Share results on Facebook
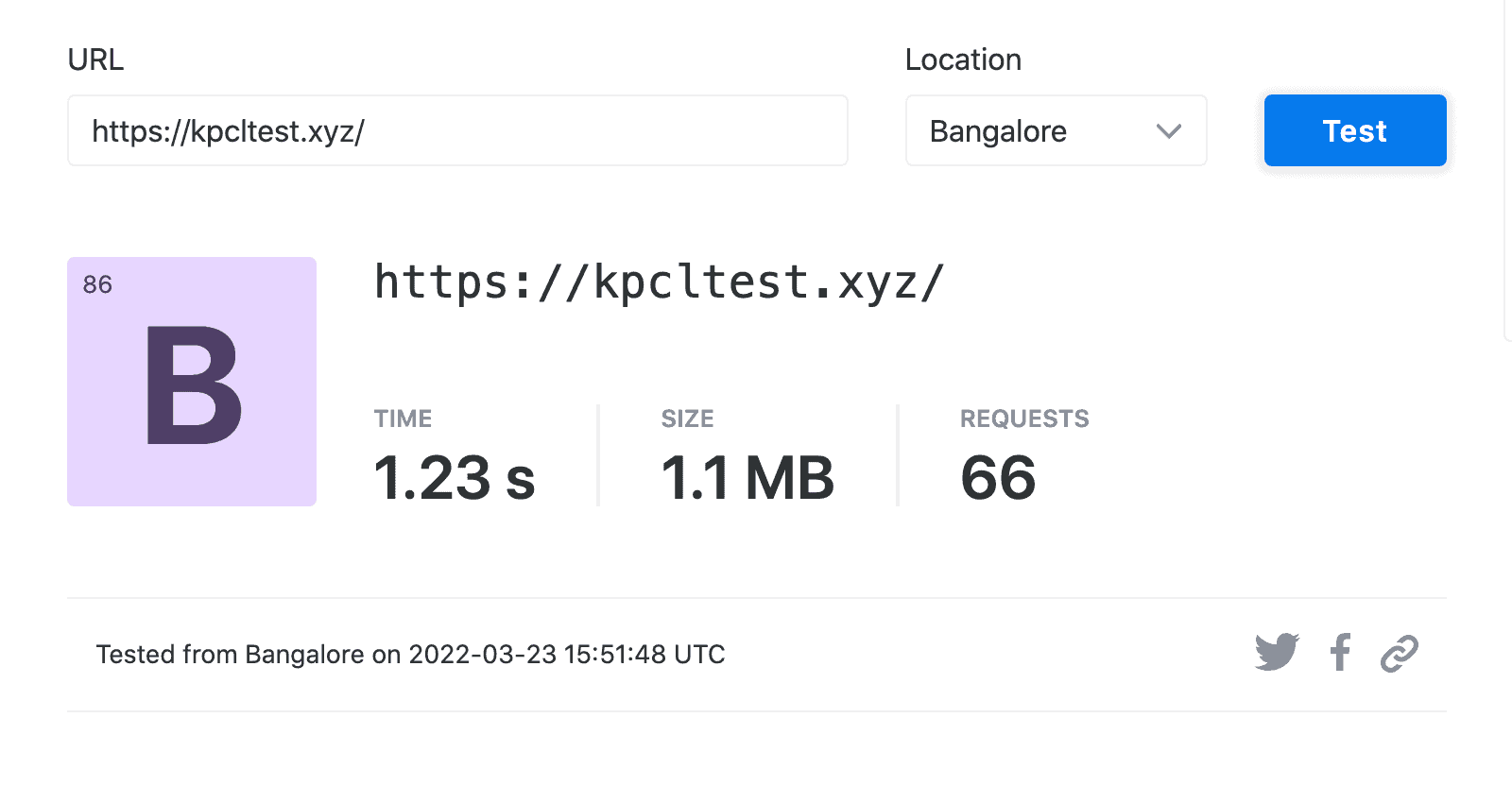Screen dimensions: 1512x786 click(1340, 653)
